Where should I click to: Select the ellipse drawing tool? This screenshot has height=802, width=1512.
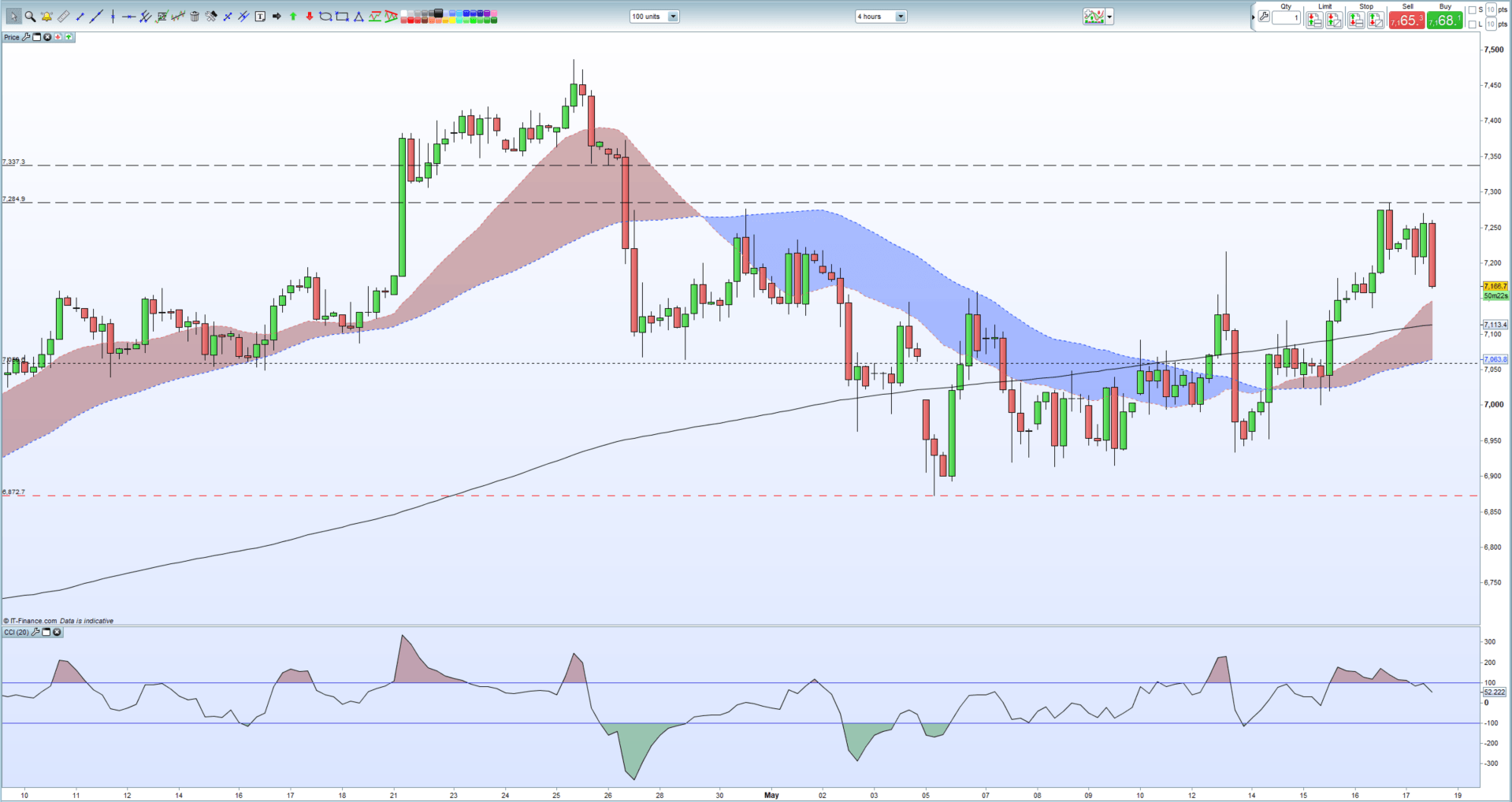pyautogui.click(x=325, y=17)
